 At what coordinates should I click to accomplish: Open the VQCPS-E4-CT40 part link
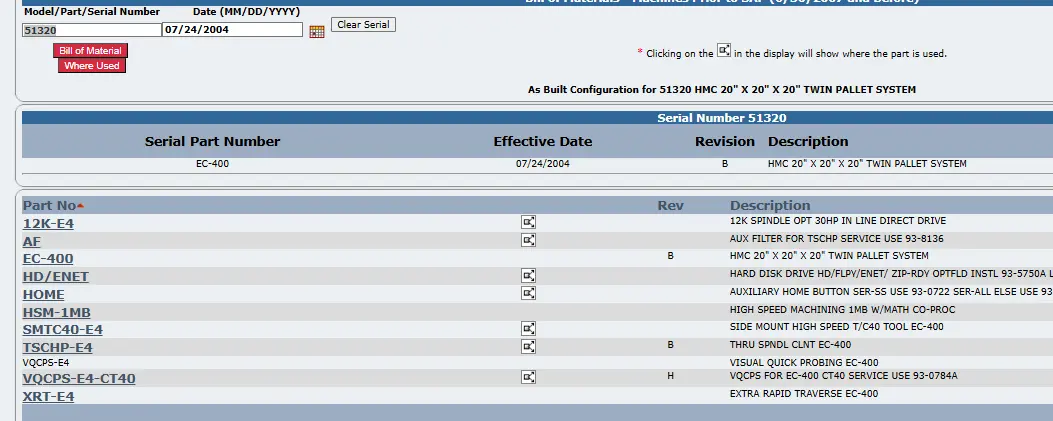click(x=79, y=379)
